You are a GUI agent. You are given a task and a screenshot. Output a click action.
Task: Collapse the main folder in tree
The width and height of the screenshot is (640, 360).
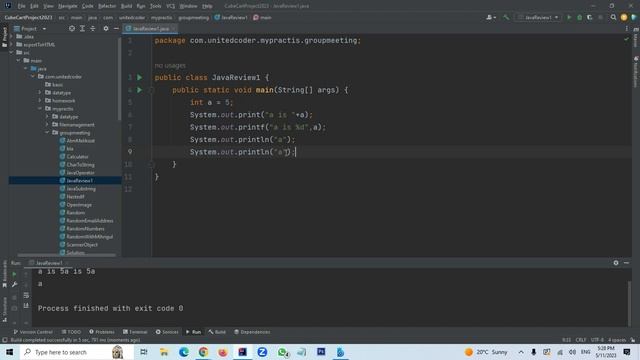click(18, 60)
